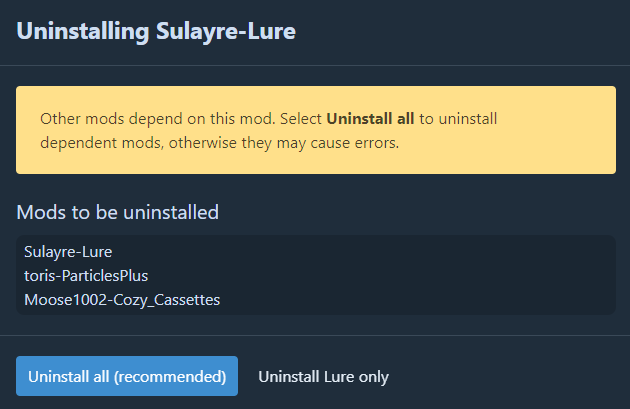Click blank footer area right of Uninstall Lure only

(x=510, y=376)
